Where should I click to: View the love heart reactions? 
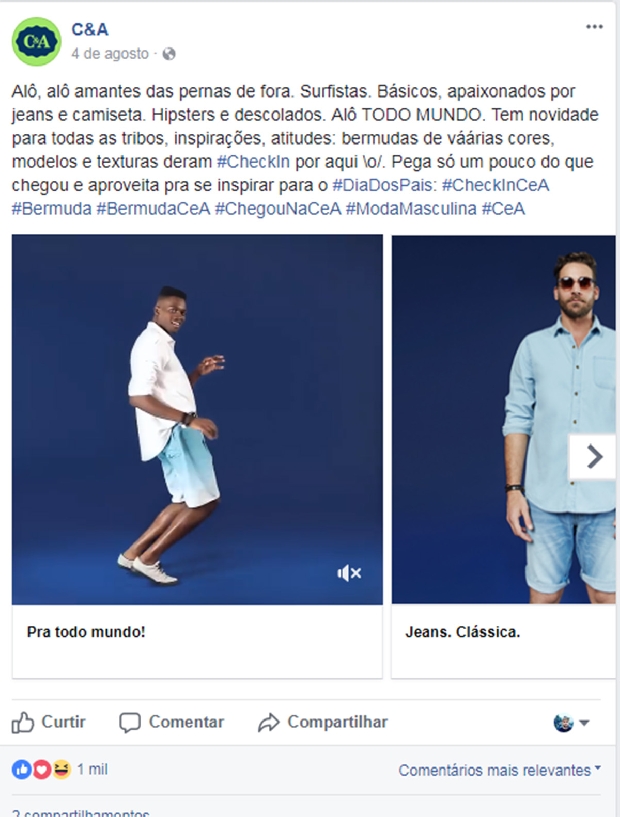point(42,770)
